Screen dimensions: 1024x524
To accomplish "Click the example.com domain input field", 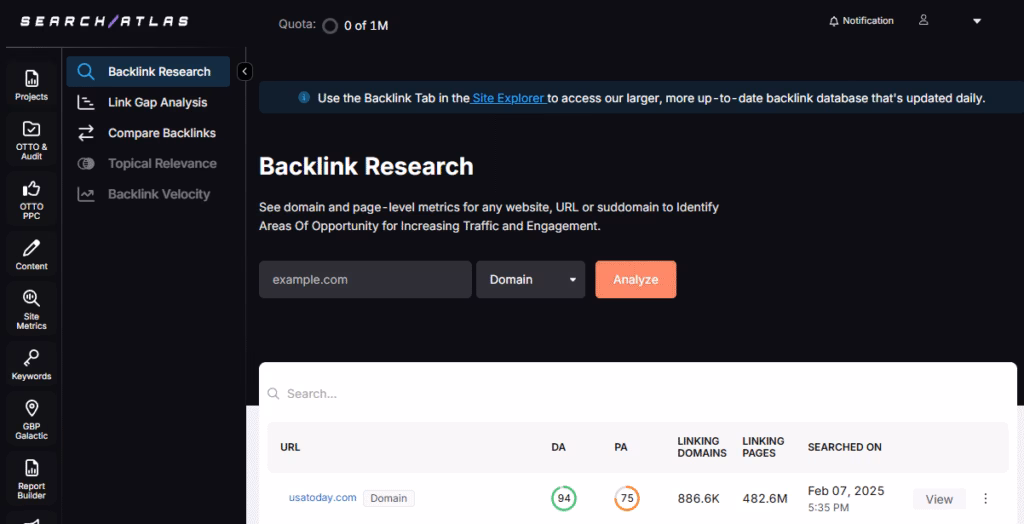I will [x=365, y=280].
